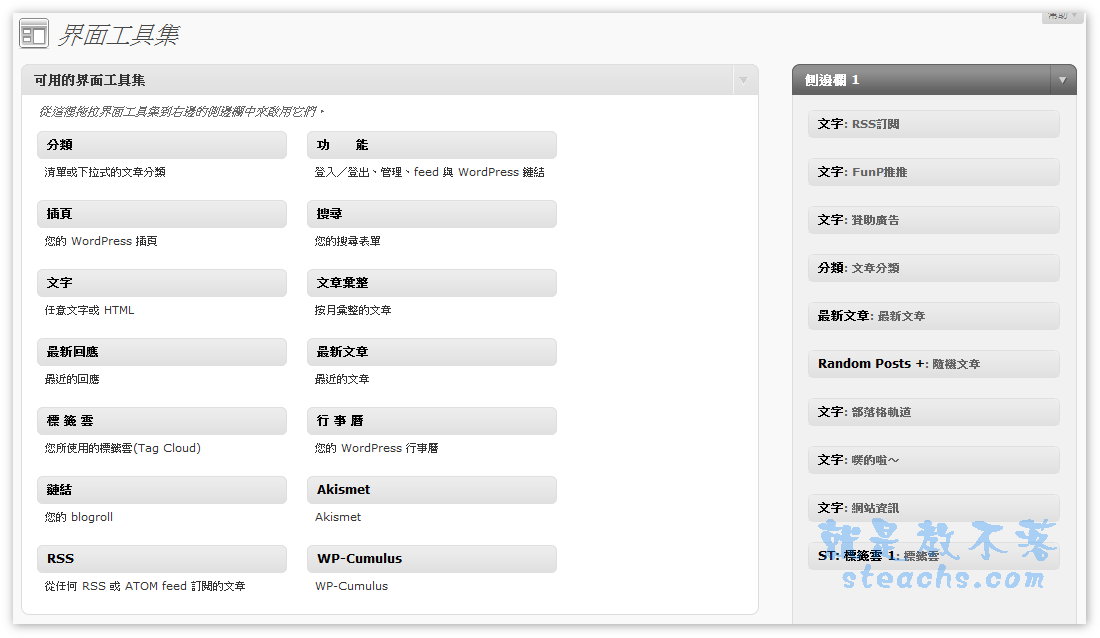The width and height of the screenshot is (1100, 638).
Task: Click the 行事曆 widget
Action: pyautogui.click(x=431, y=421)
